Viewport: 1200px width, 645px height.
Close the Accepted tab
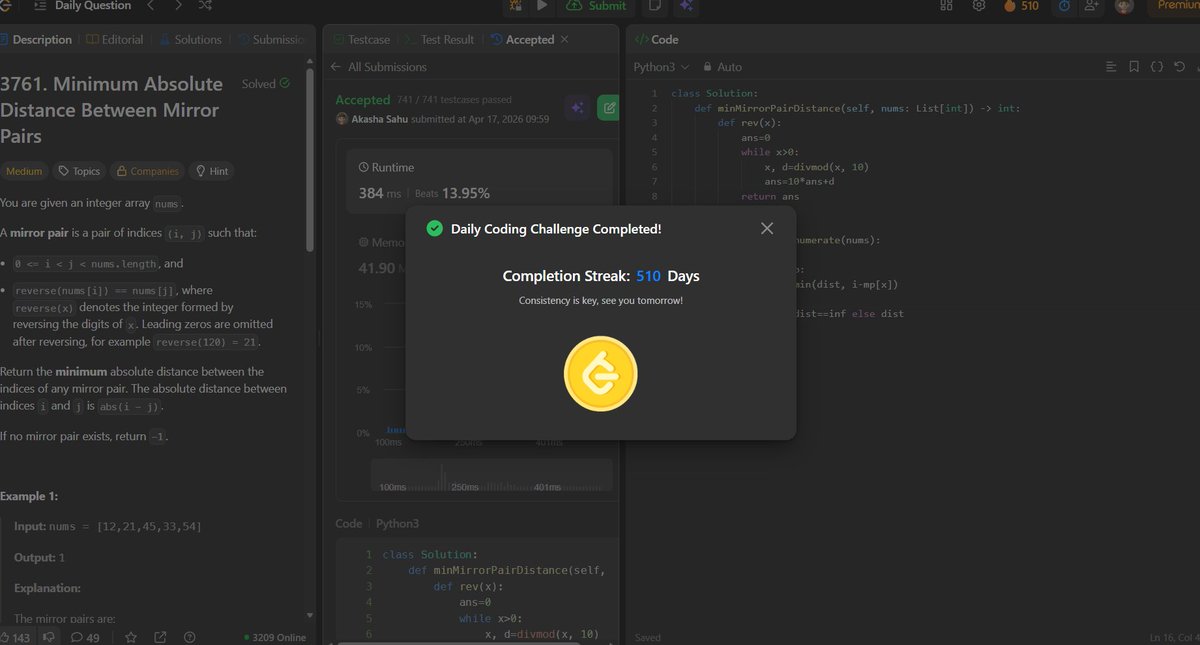point(564,40)
